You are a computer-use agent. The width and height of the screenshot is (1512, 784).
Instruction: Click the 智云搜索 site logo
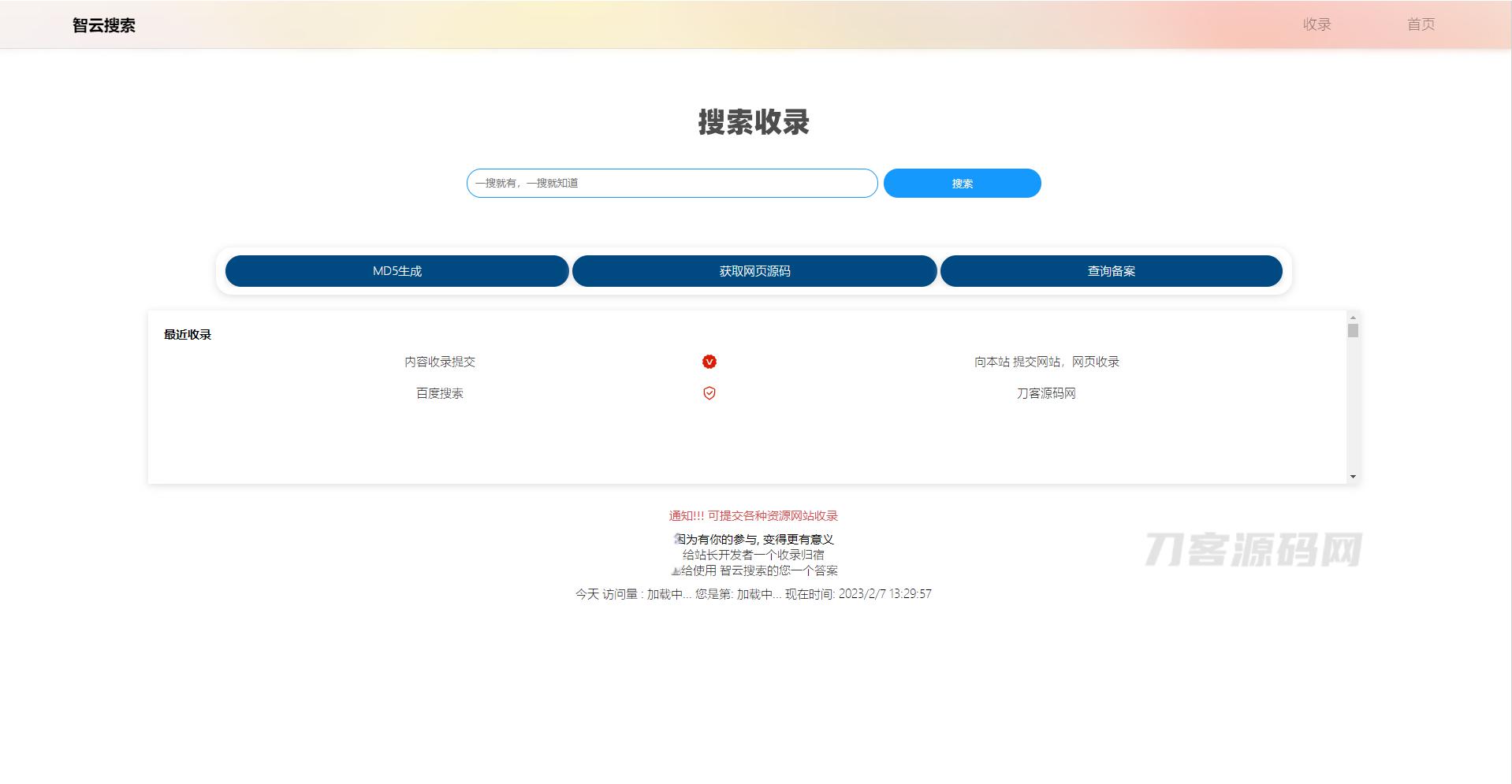click(x=103, y=25)
